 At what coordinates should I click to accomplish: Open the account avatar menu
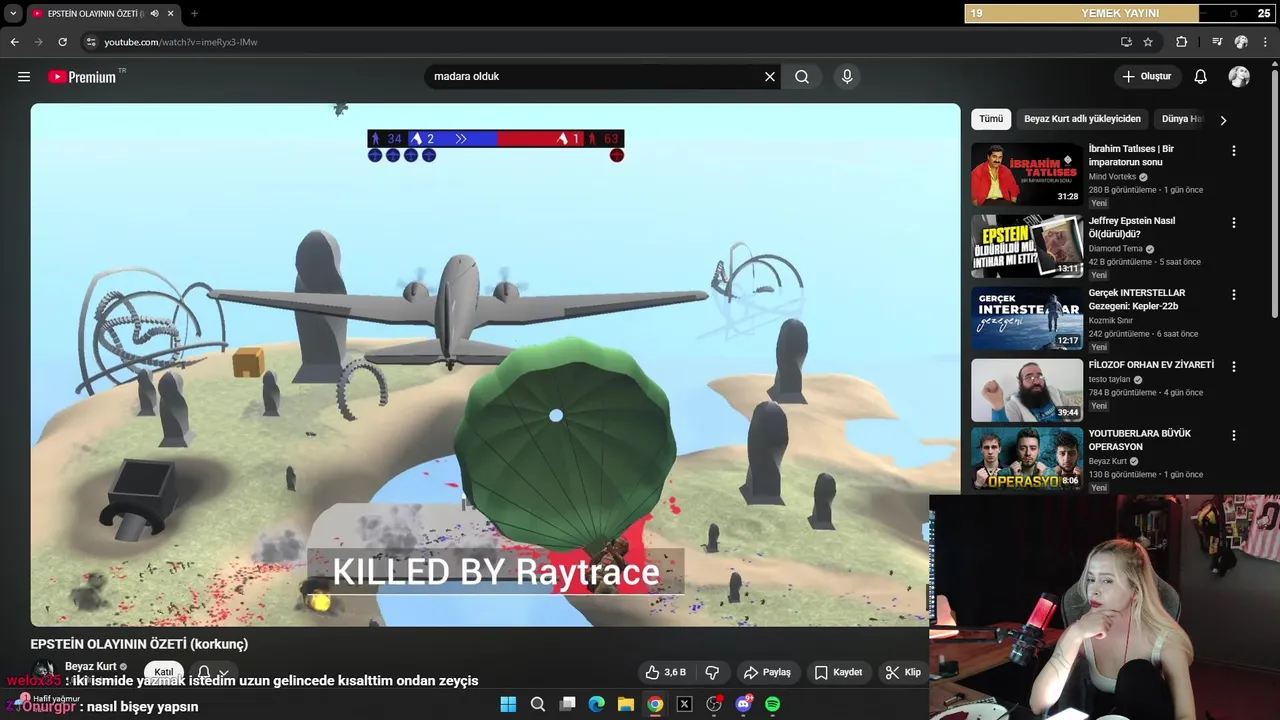pyautogui.click(x=1239, y=76)
